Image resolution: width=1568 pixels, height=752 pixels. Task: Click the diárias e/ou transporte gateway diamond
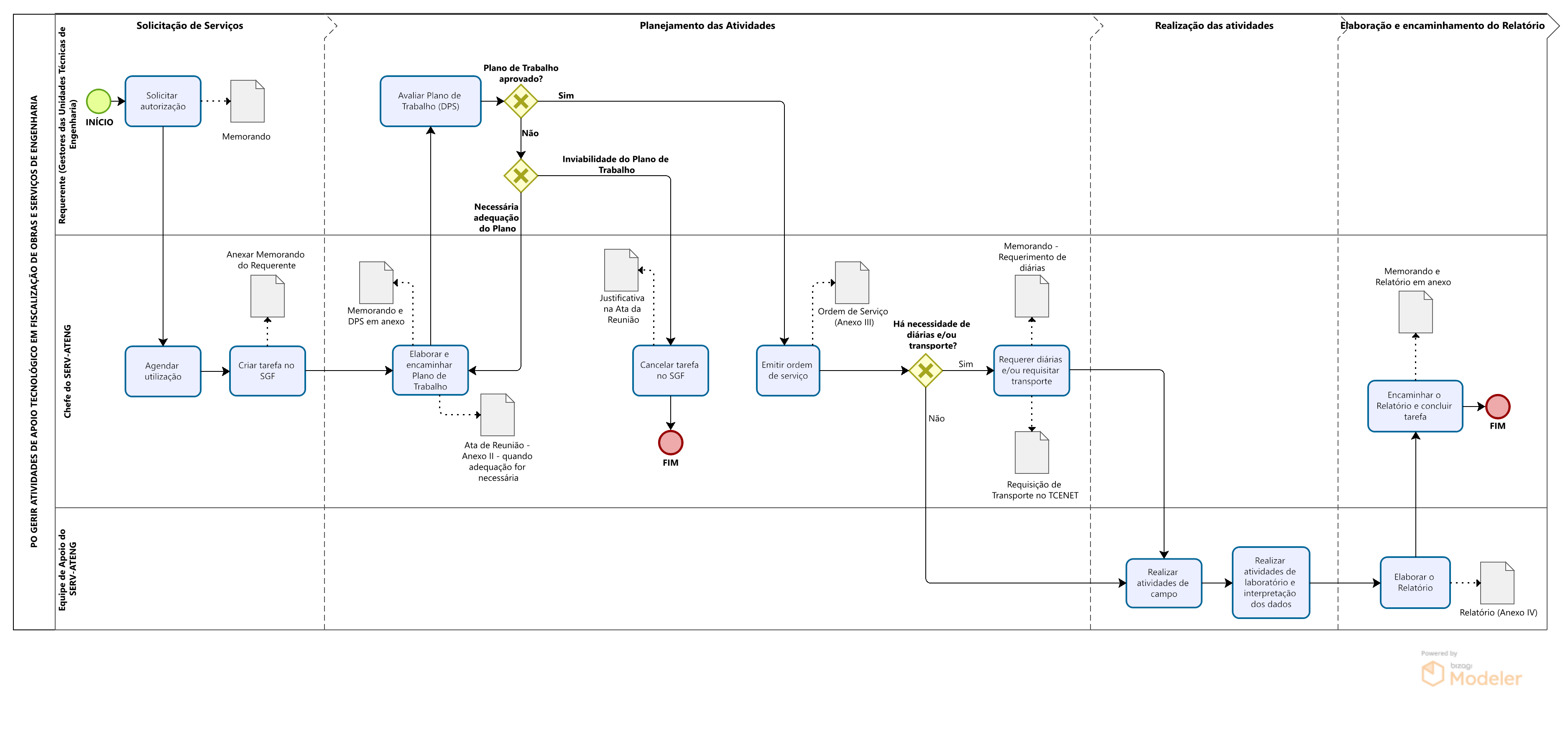coord(925,370)
